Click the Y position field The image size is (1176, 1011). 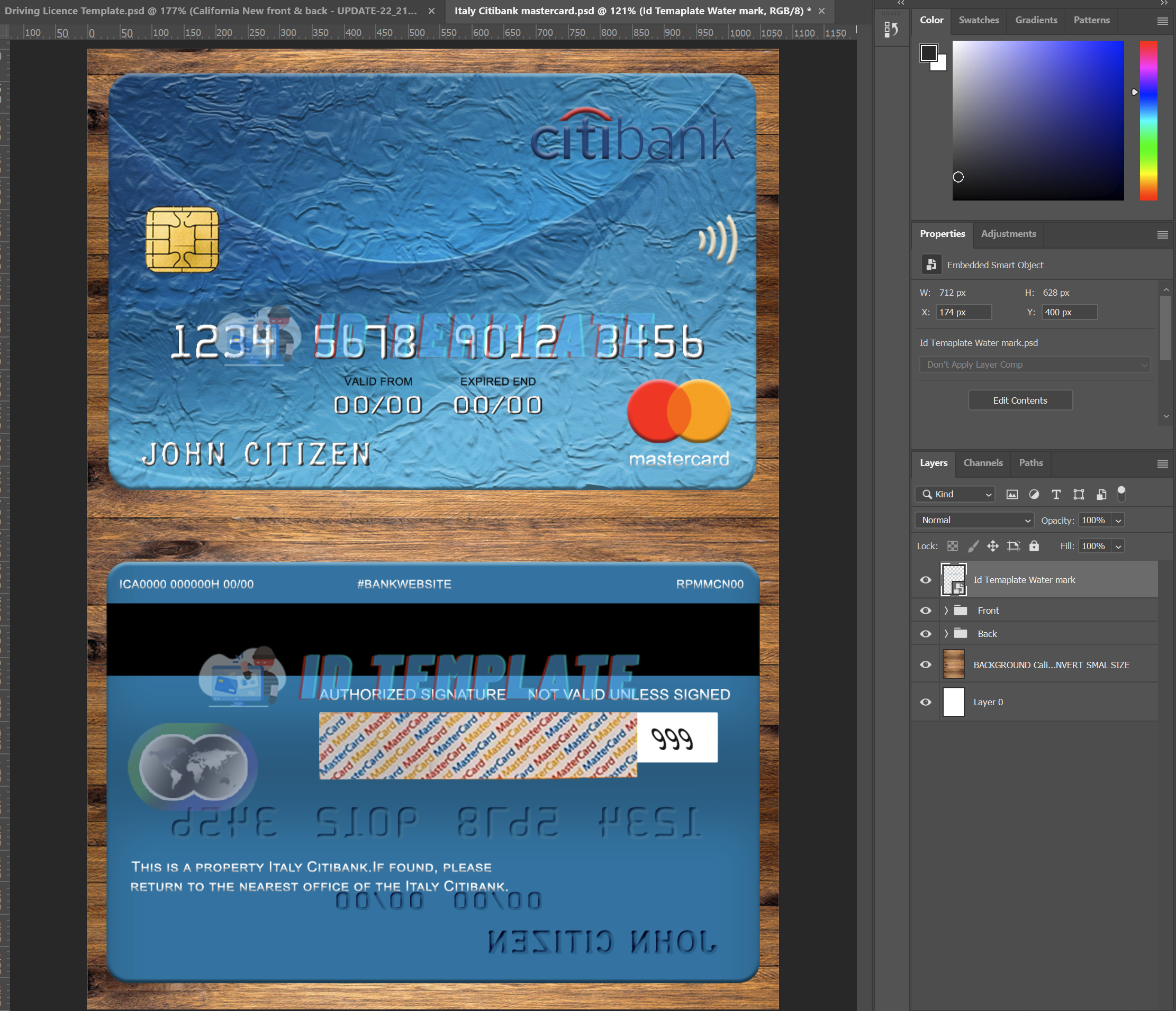[x=1069, y=312]
